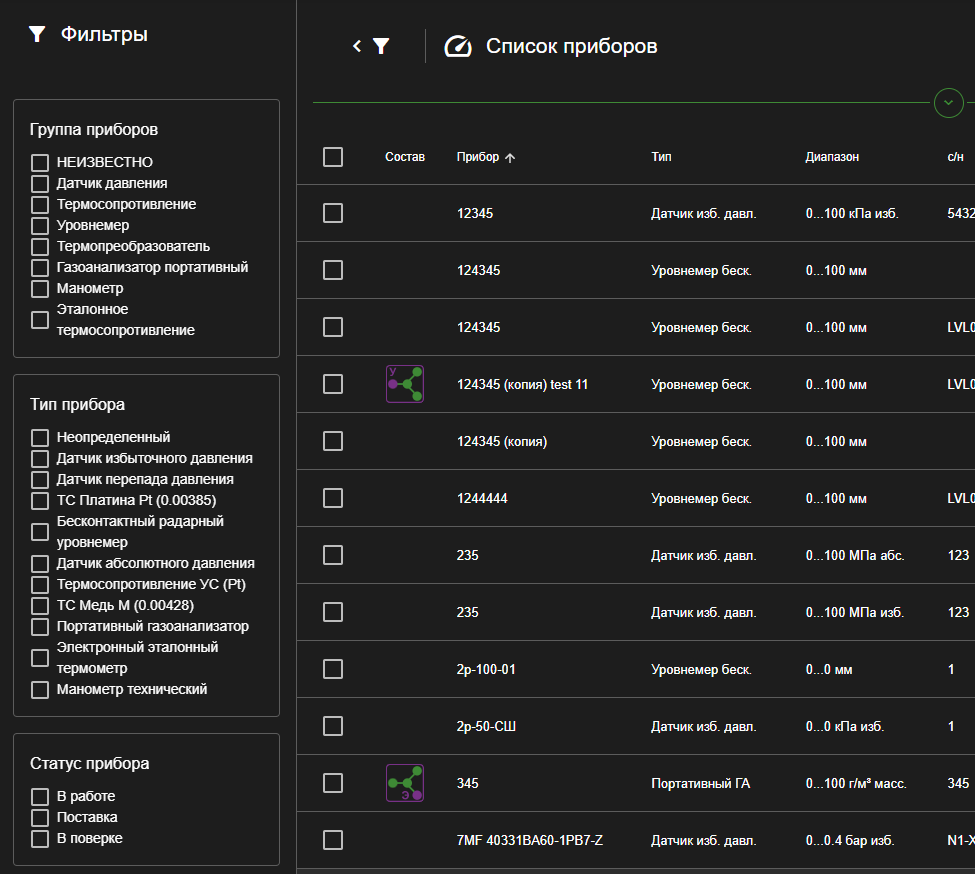This screenshot has width=975, height=874.
Task: Toggle sort arrow on the Прибор column
Action: (x=510, y=158)
